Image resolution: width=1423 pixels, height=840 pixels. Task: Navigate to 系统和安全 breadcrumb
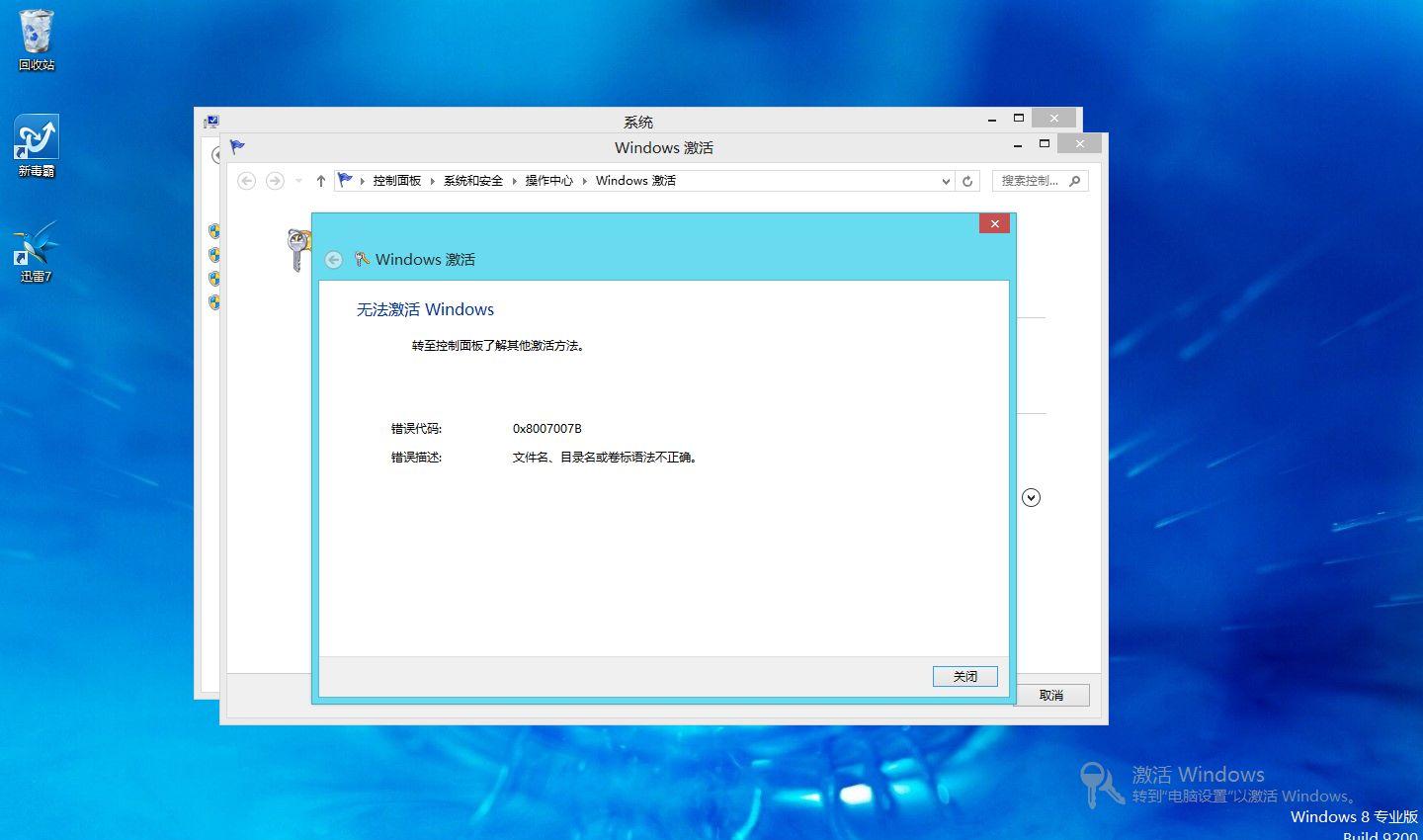(x=473, y=181)
